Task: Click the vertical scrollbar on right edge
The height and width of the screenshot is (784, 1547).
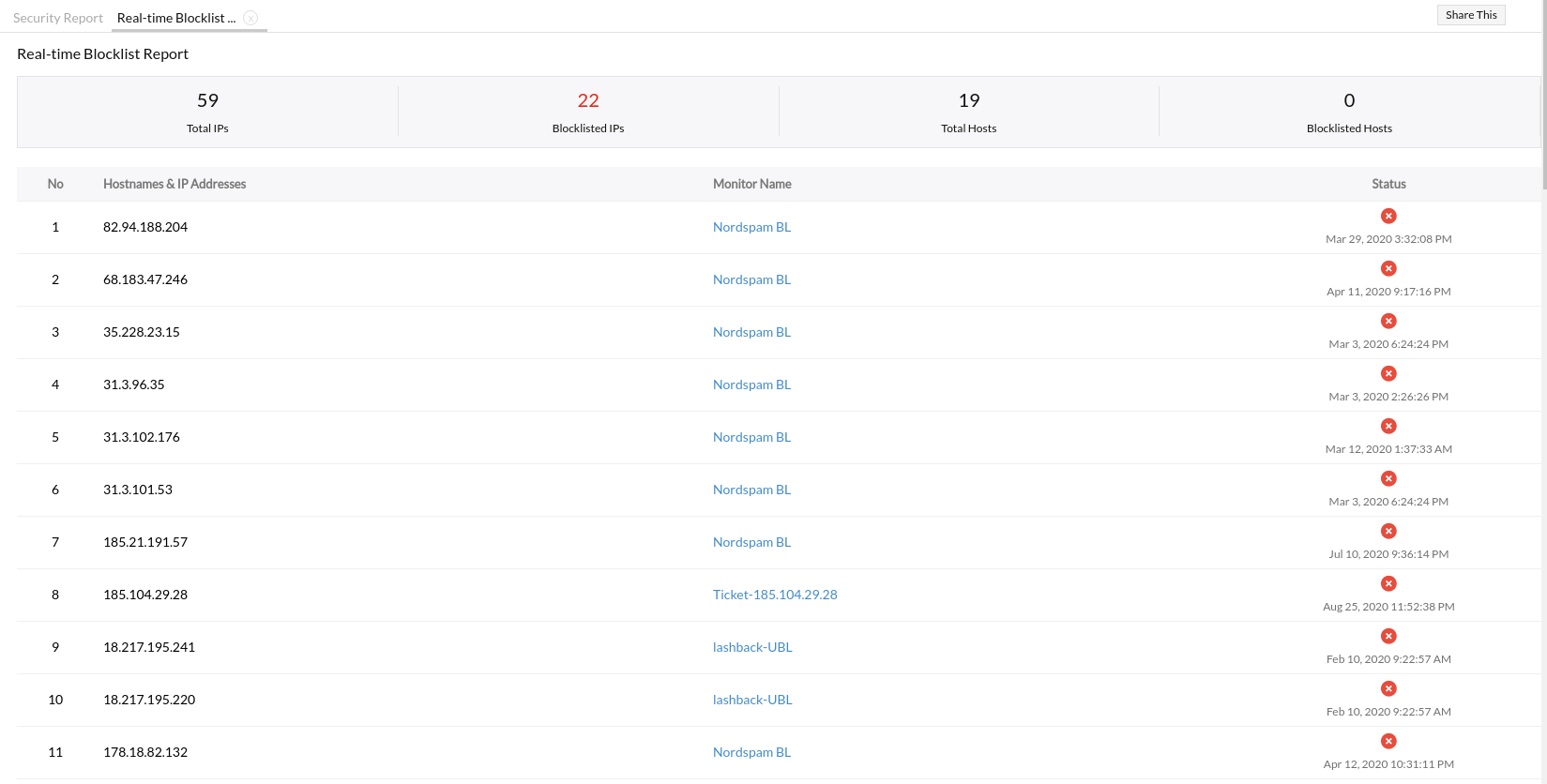Action: tap(1543, 94)
